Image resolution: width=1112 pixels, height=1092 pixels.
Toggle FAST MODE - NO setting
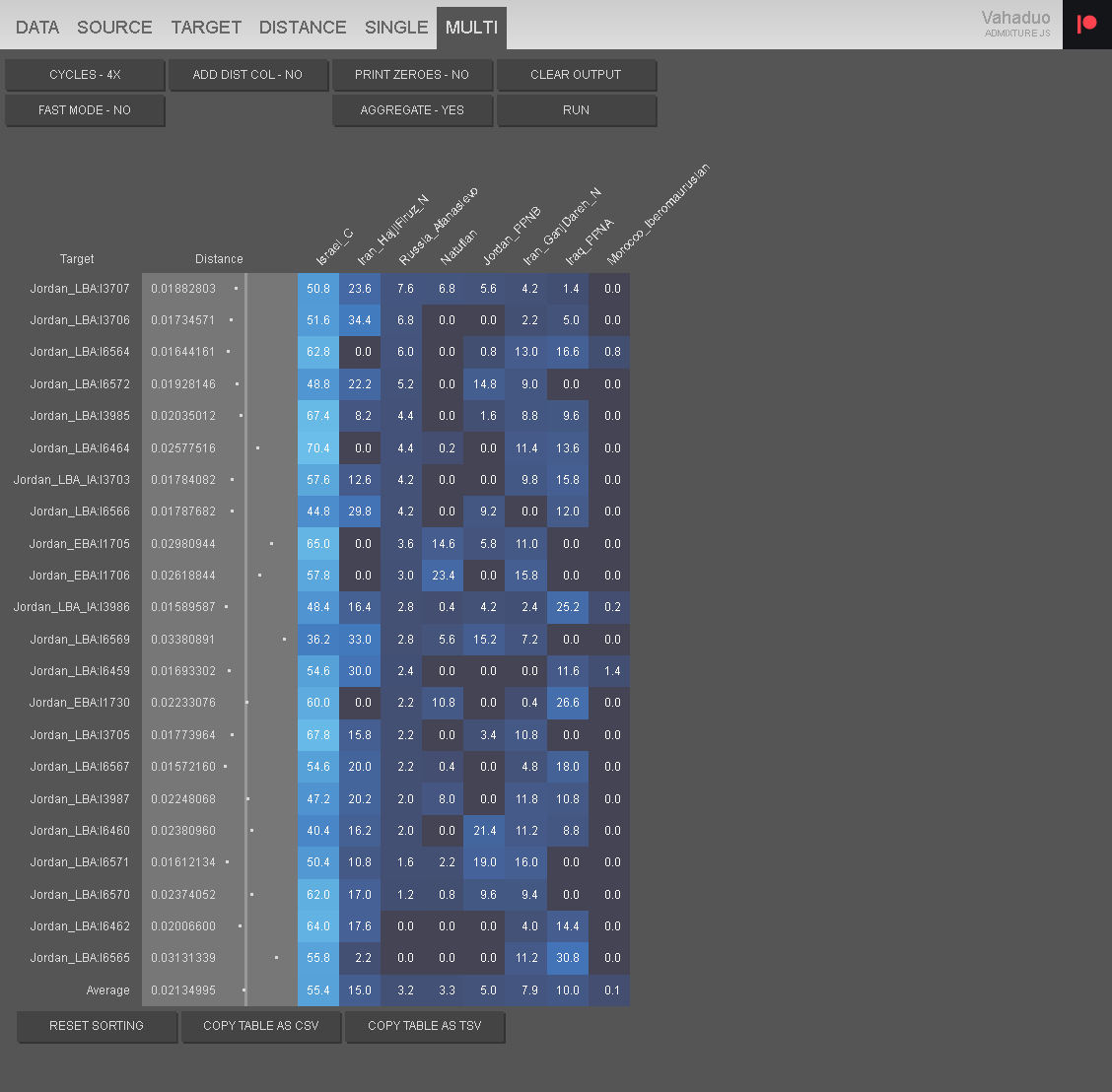tap(85, 110)
